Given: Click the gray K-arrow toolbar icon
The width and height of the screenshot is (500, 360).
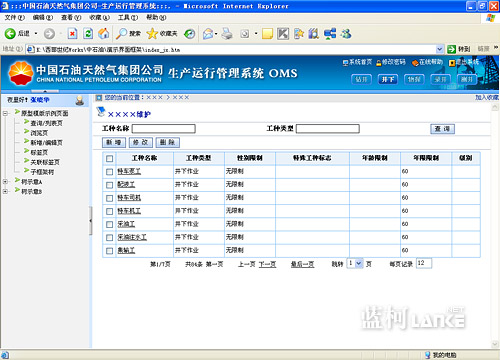Looking at the screenshot, I should click(283, 33).
